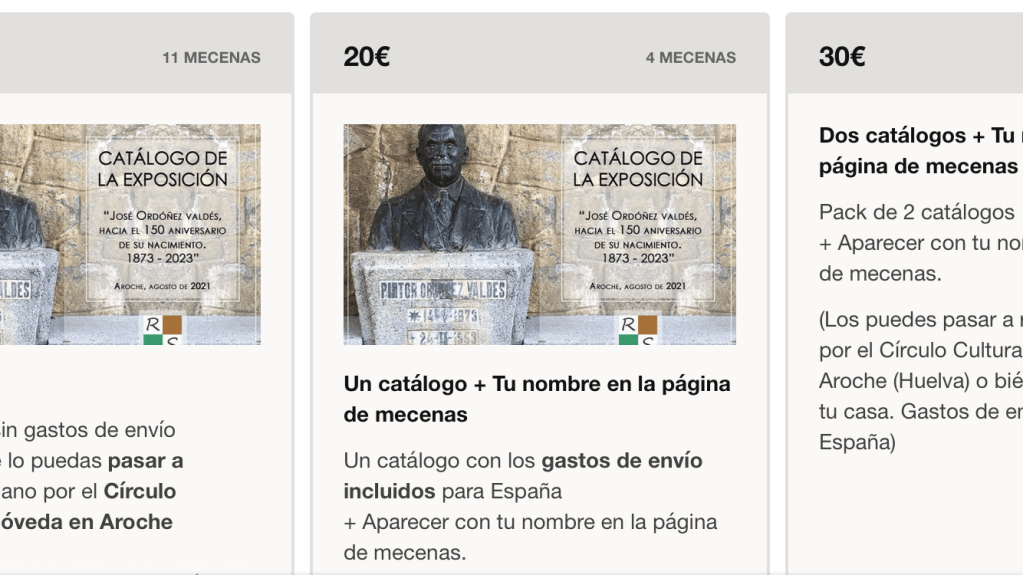The width and height of the screenshot is (1023, 575).
Task: Click 'gastos de envío incluidos' description text
Action: click(523, 476)
